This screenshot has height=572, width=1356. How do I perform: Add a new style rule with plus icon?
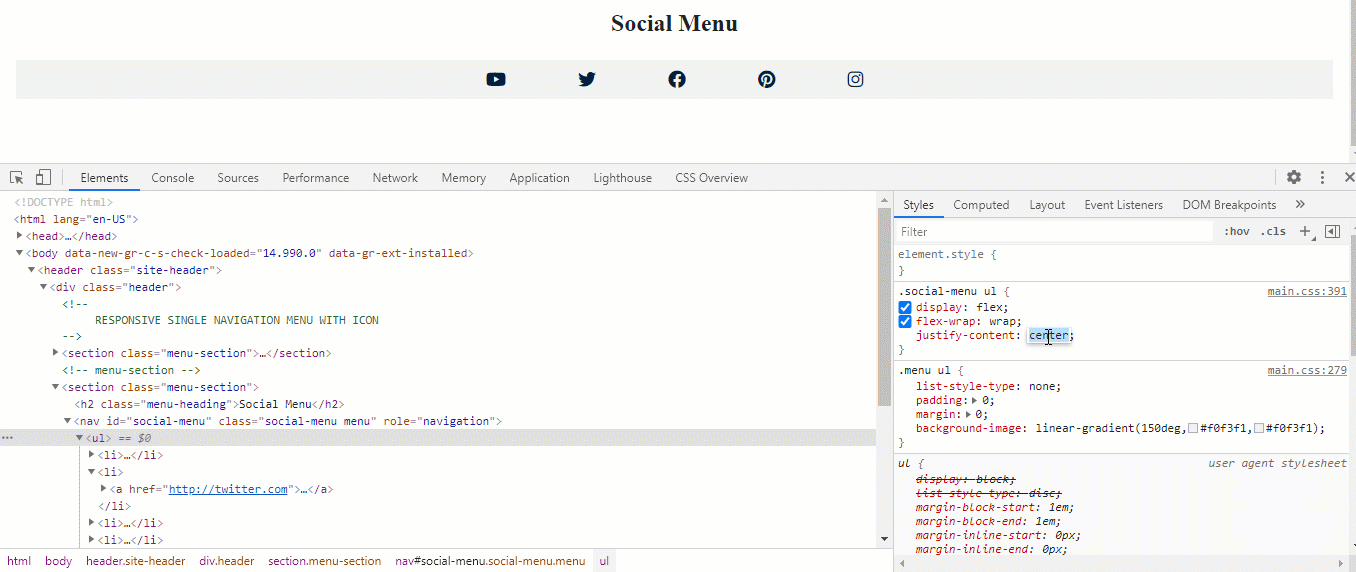[x=1305, y=231]
